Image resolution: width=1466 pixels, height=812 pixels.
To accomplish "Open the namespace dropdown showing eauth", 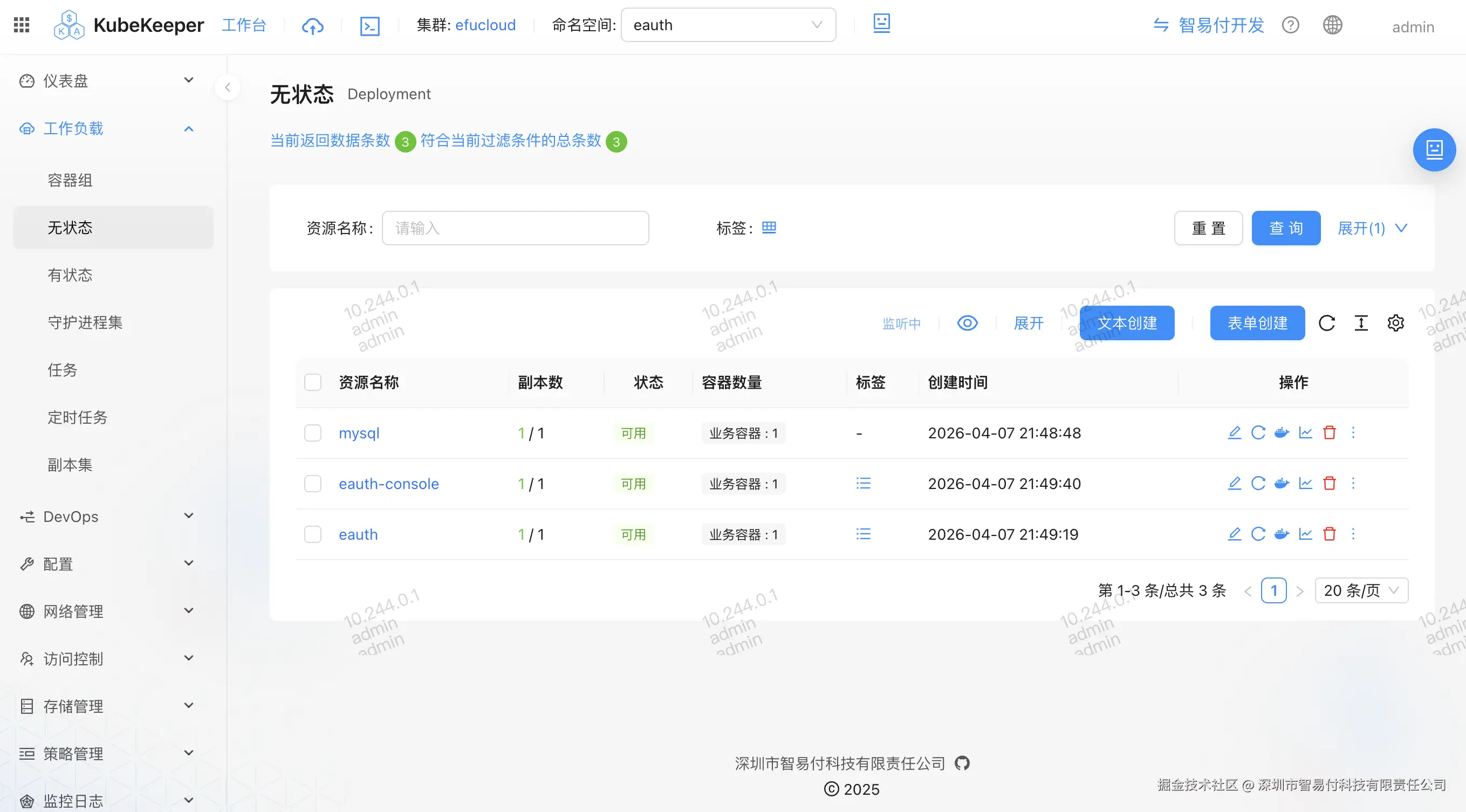I will (x=728, y=25).
